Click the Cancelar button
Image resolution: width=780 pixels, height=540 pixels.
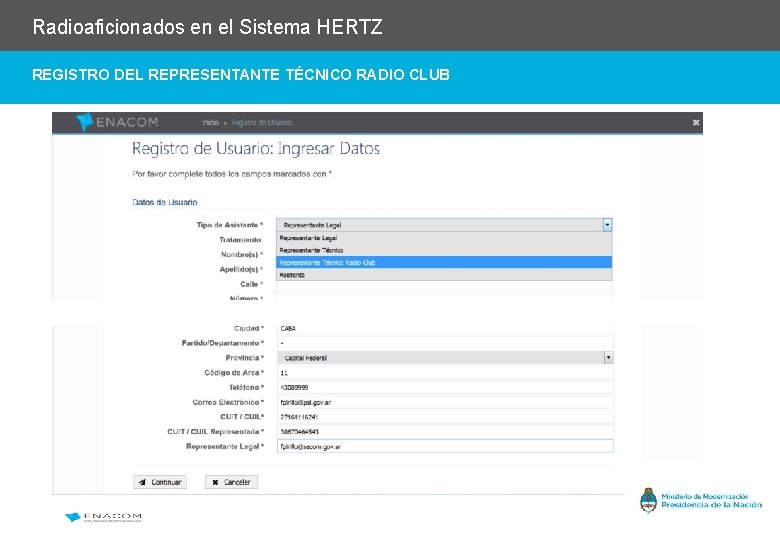(231, 482)
